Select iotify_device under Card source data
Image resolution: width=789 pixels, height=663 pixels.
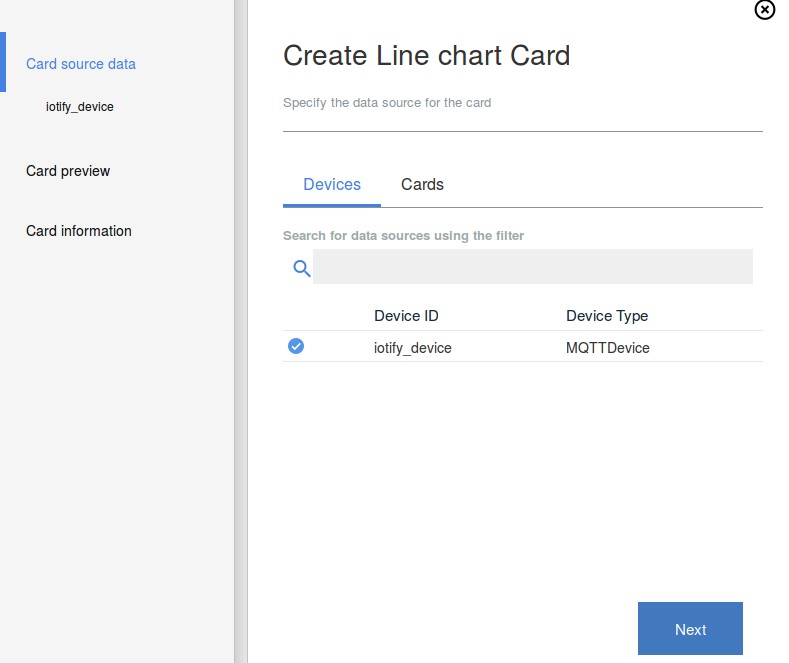click(80, 106)
